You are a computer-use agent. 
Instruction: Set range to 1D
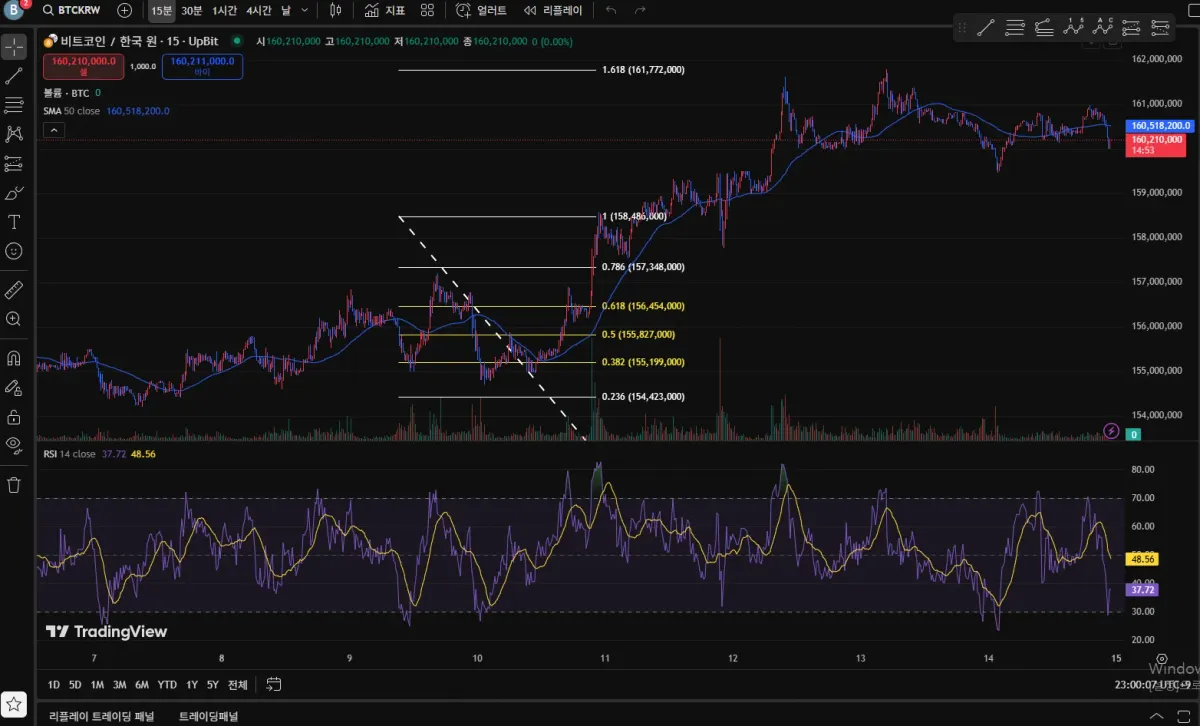click(53, 685)
